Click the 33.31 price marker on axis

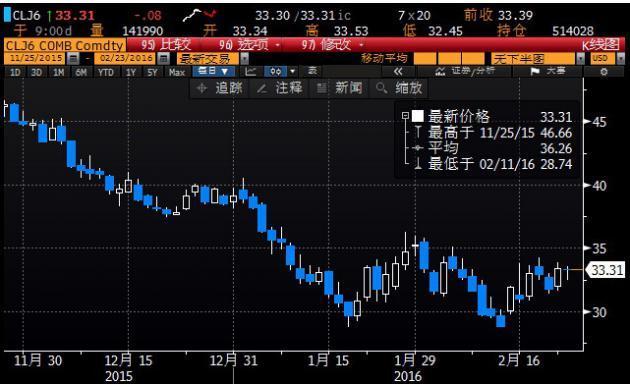point(606,270)
